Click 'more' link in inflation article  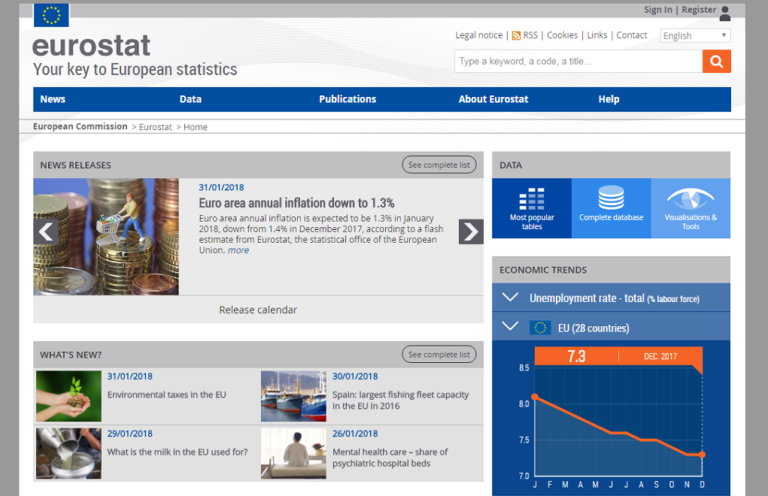(238, 250)
